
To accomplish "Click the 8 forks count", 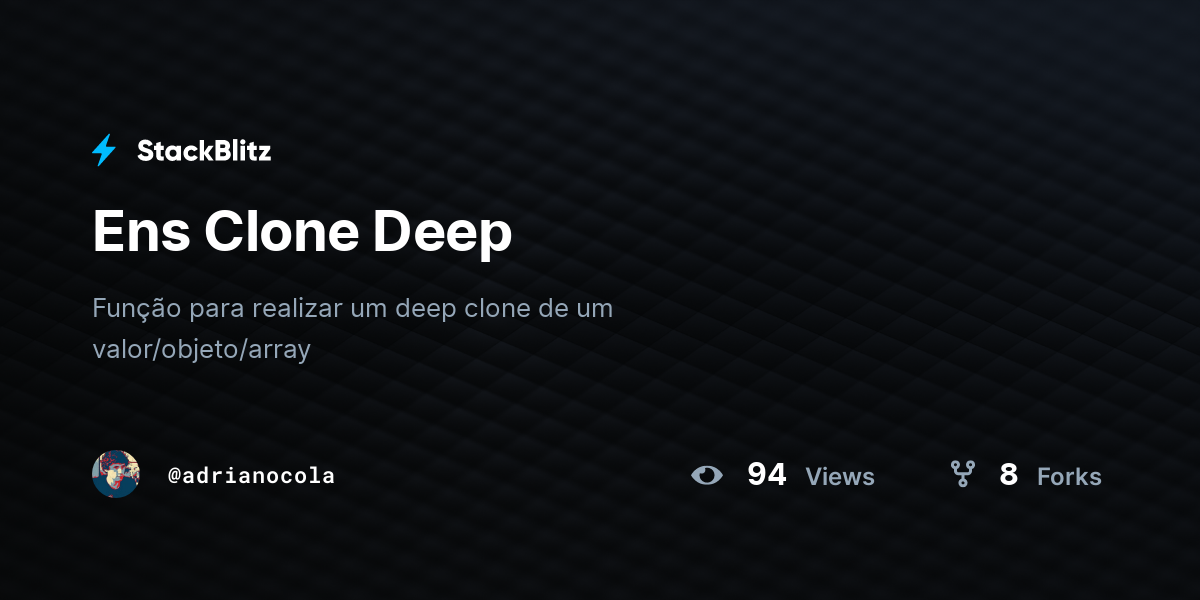I will 1008,474.
